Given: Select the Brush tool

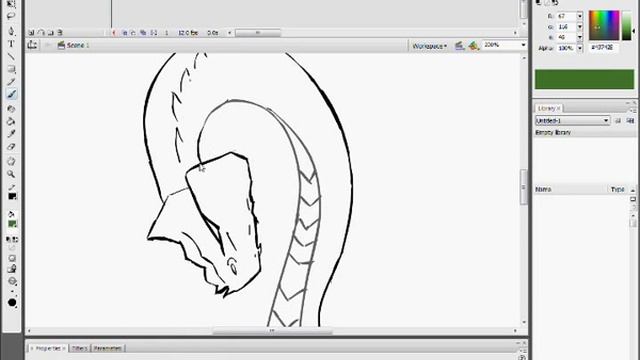Looking at the screenshot, I should point(11,94).
